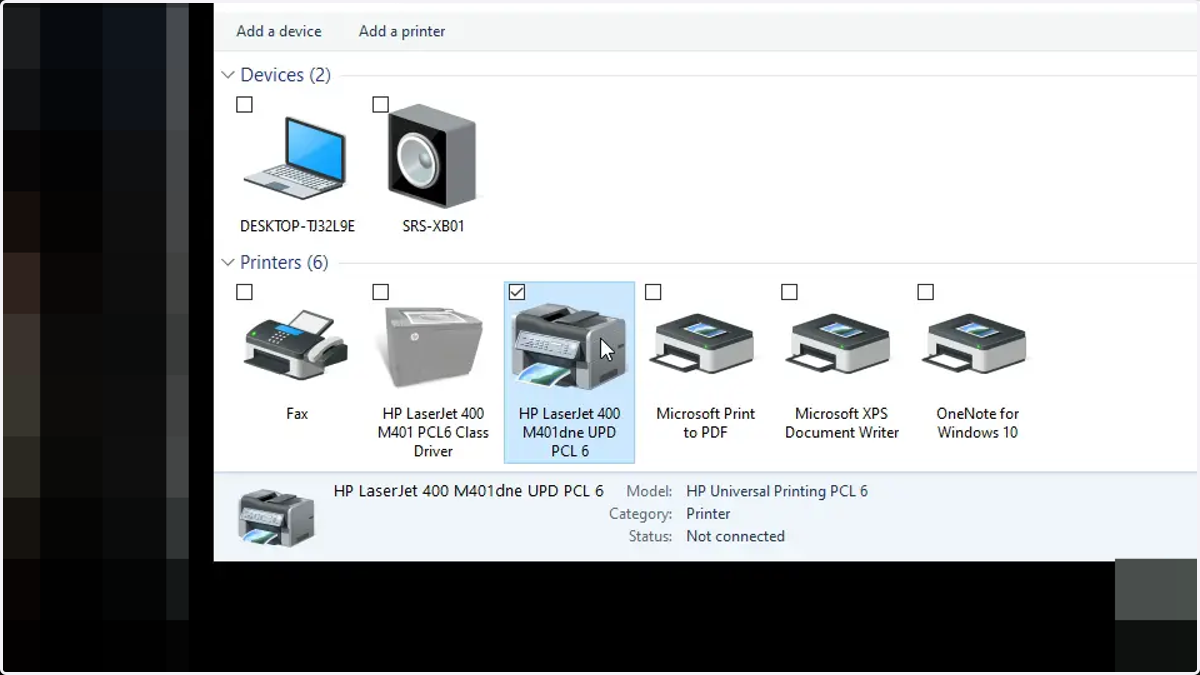Check the OneNote for Windows 10 checkbox
The image size is (1200, 675).
(x=925, y=292)
